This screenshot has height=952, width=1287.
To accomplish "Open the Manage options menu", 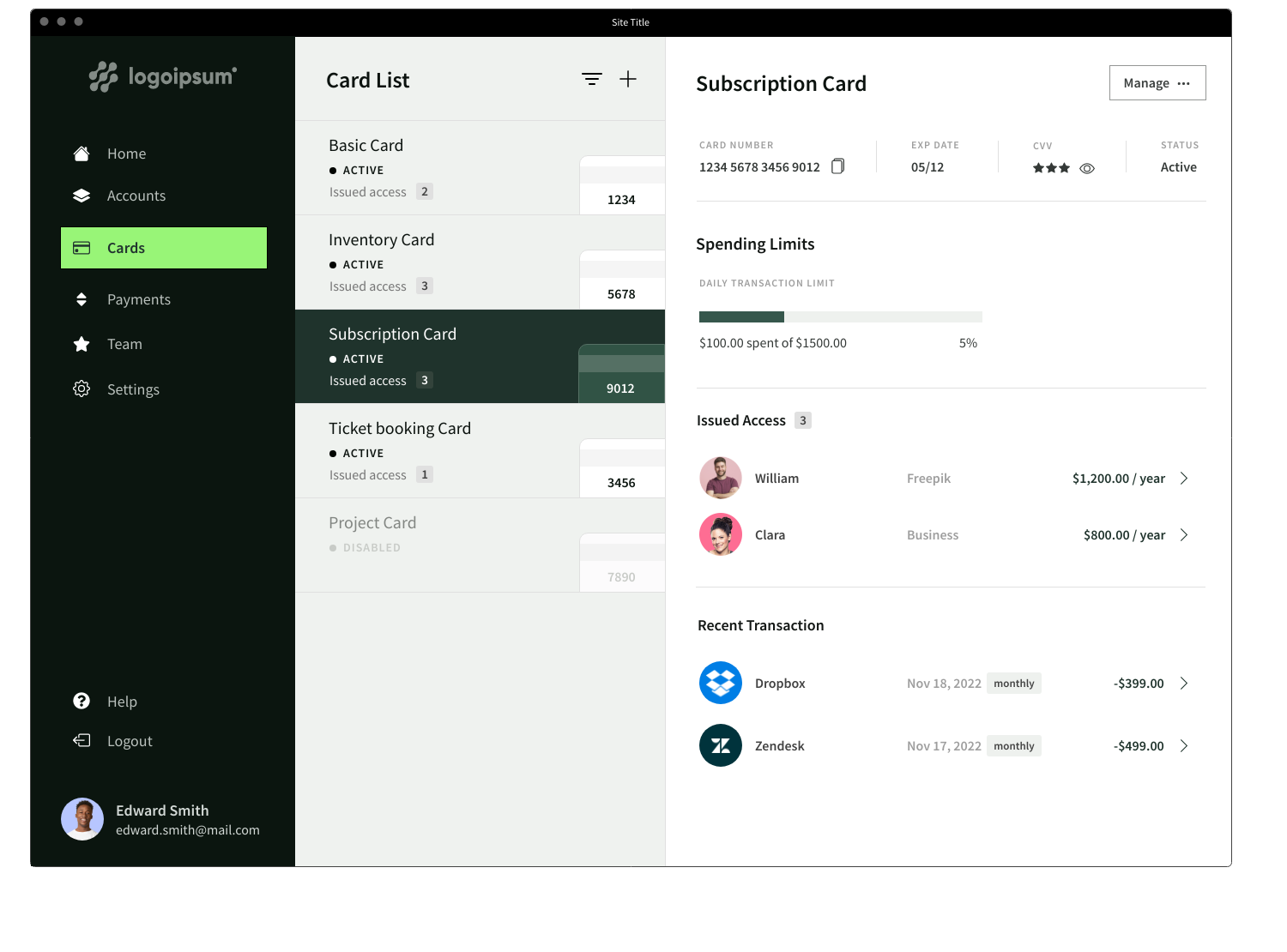I will click(1184, 82).
